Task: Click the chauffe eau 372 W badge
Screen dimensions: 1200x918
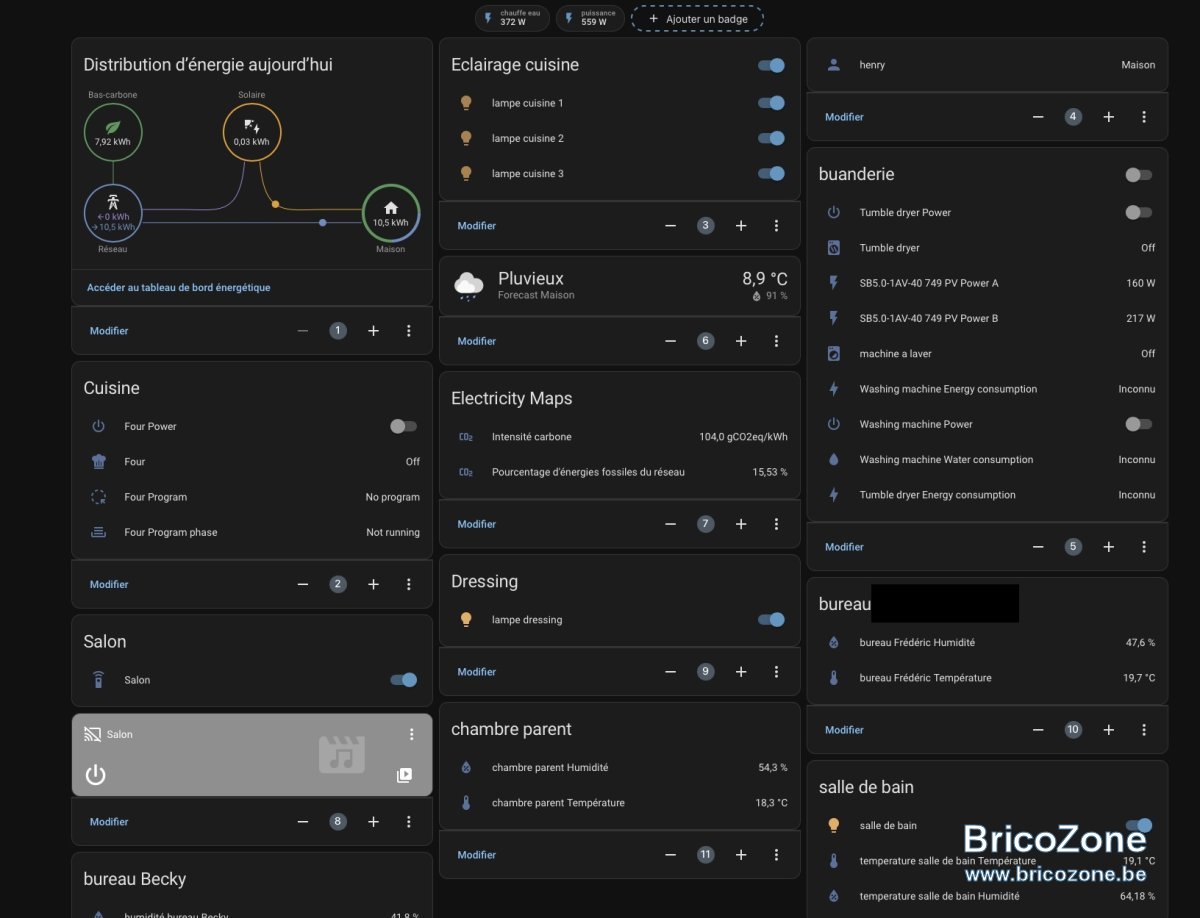Action: click(513, 17)
